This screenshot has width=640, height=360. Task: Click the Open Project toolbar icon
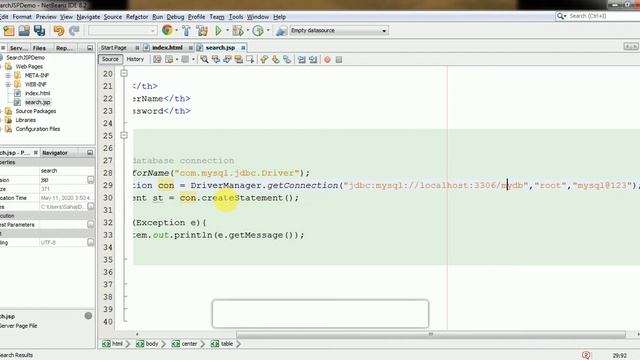click(x=24, y=31)
